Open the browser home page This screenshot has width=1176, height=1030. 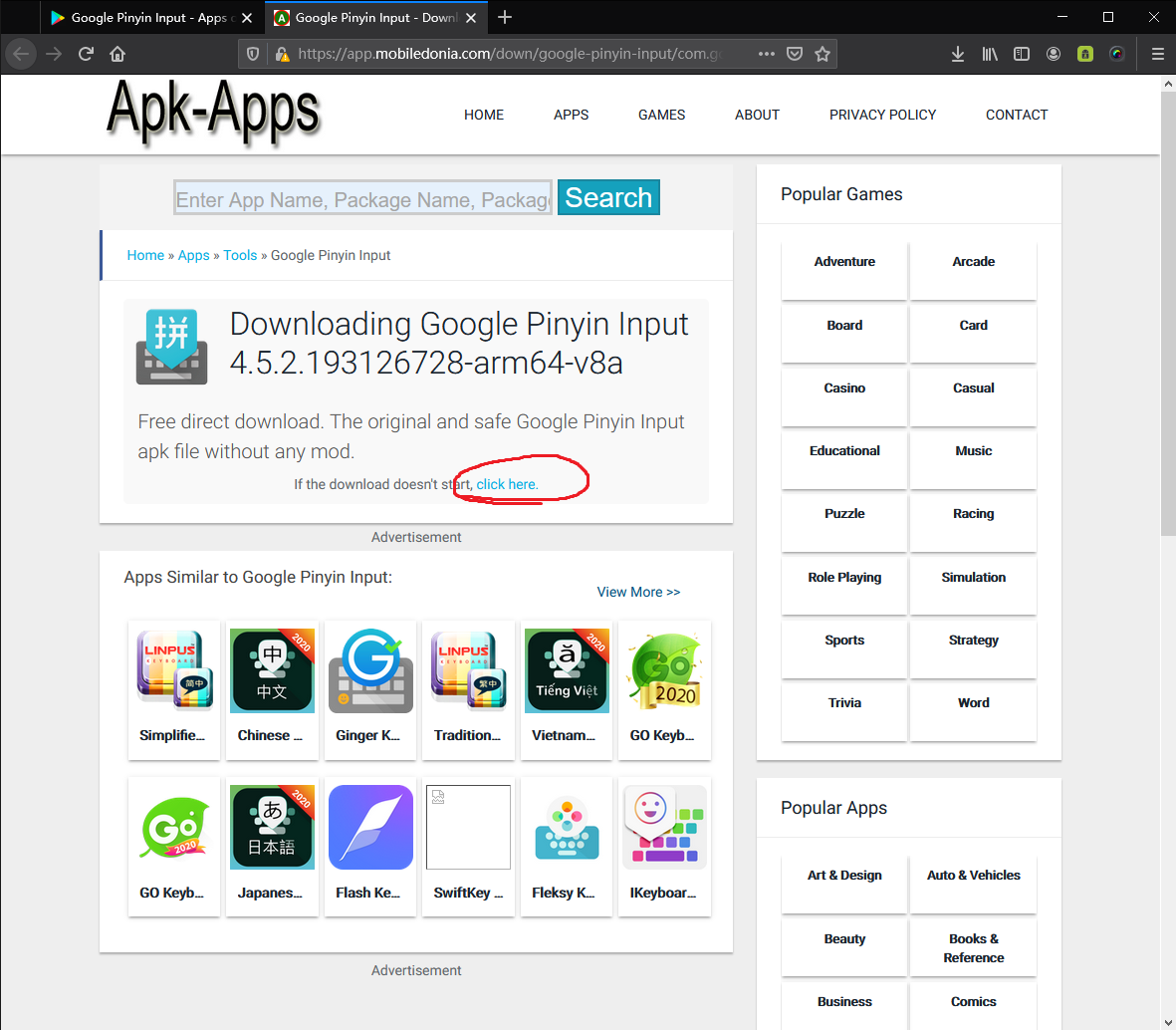tap(117, 54)
